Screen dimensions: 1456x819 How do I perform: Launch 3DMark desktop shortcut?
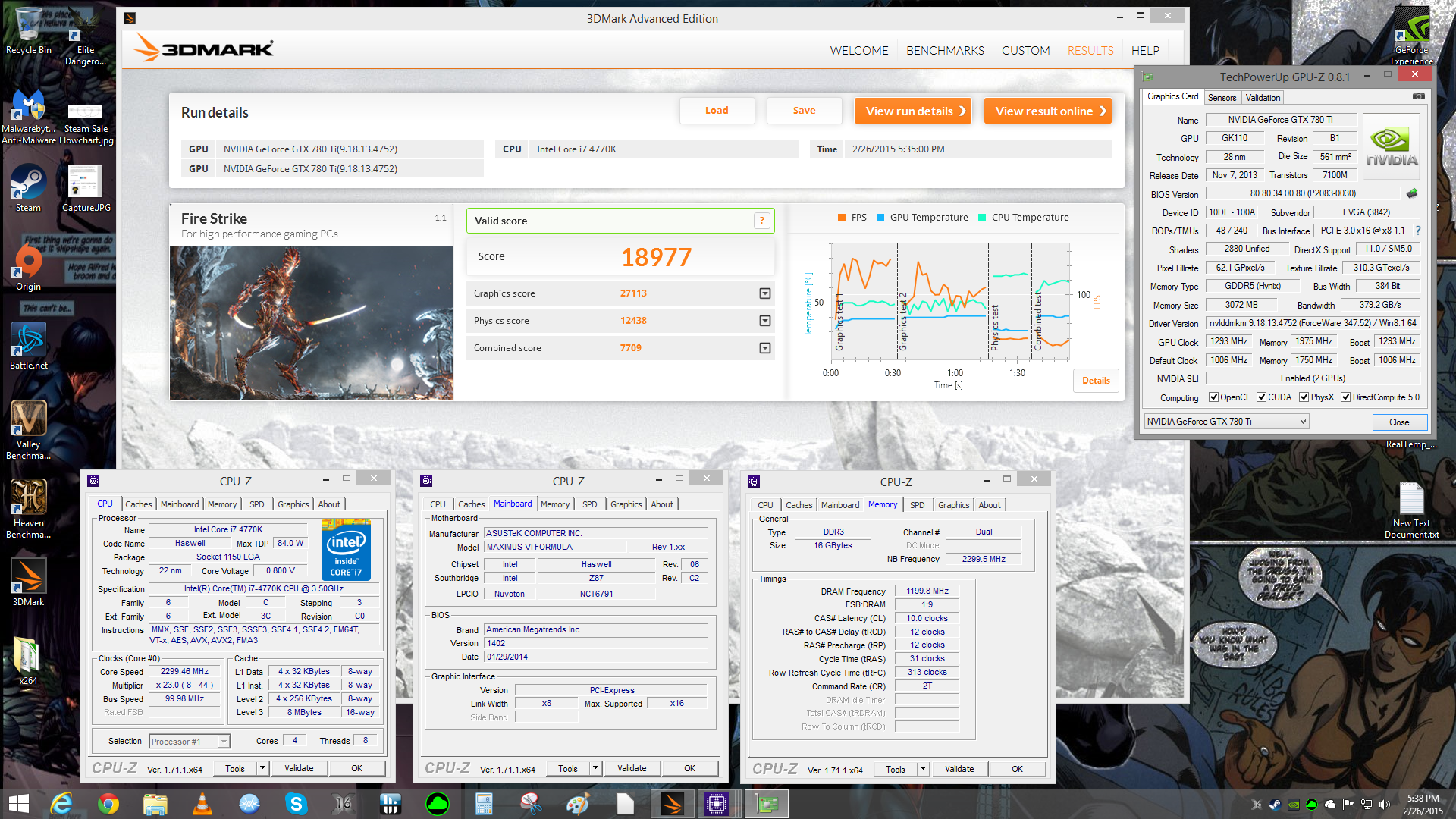pos(29,582)
